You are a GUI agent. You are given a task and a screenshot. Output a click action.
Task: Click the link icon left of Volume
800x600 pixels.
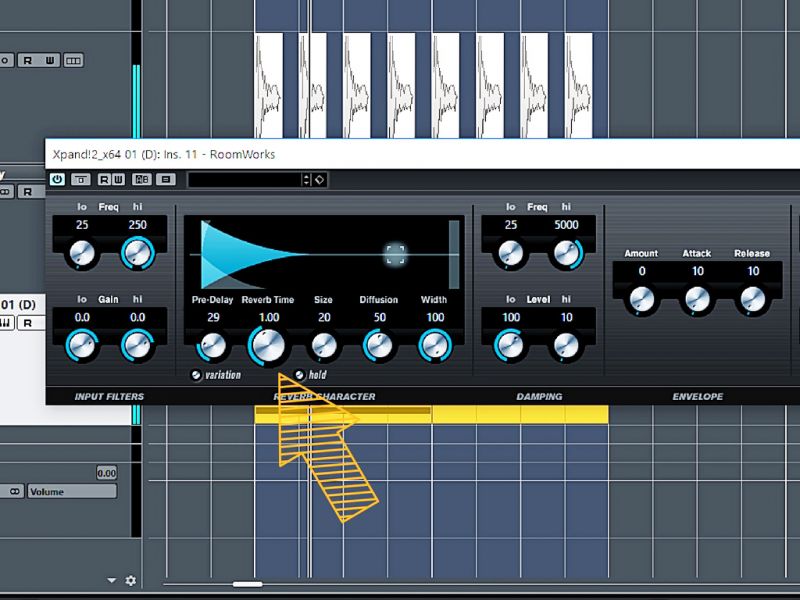point(14,491)
